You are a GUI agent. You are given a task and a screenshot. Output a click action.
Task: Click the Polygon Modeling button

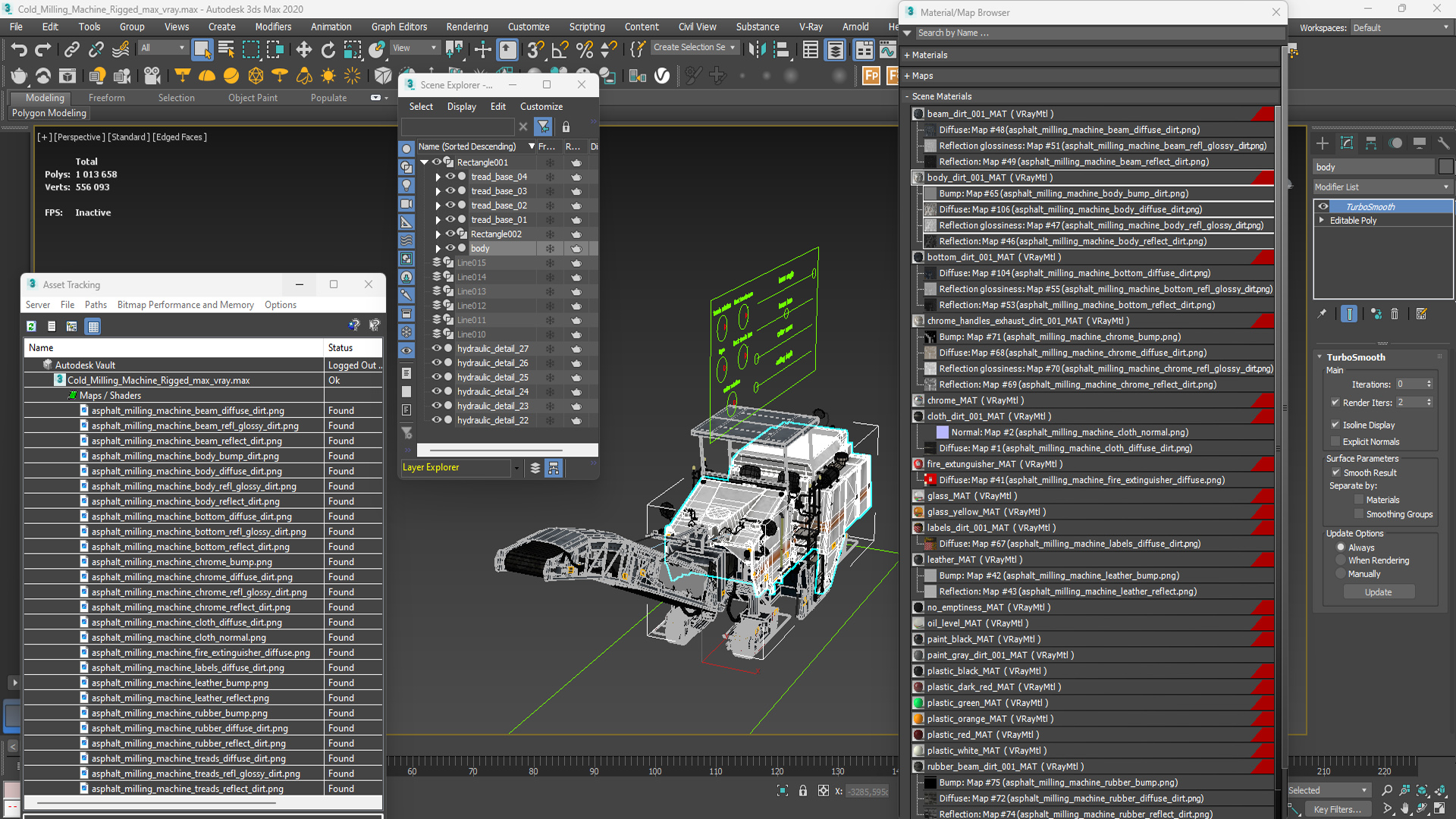(x=49, y=113)
